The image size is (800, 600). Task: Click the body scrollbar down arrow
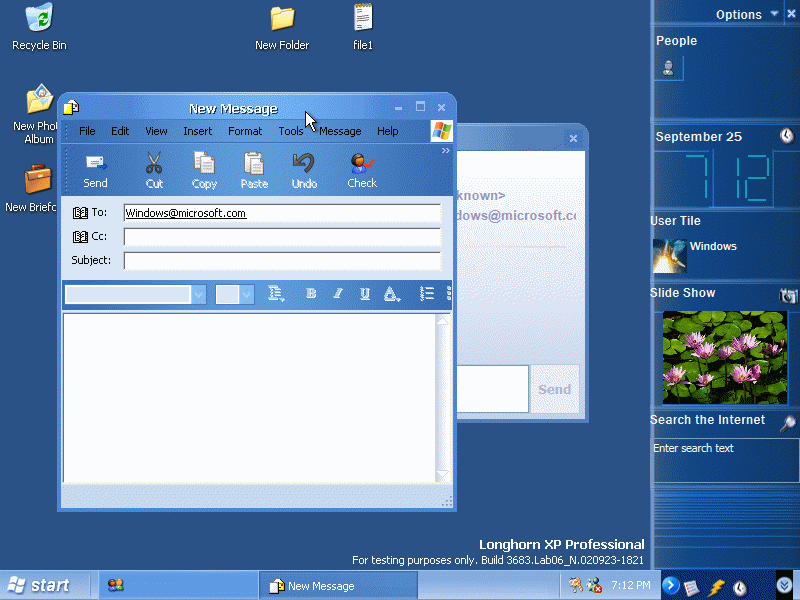[x=442, y=474]
